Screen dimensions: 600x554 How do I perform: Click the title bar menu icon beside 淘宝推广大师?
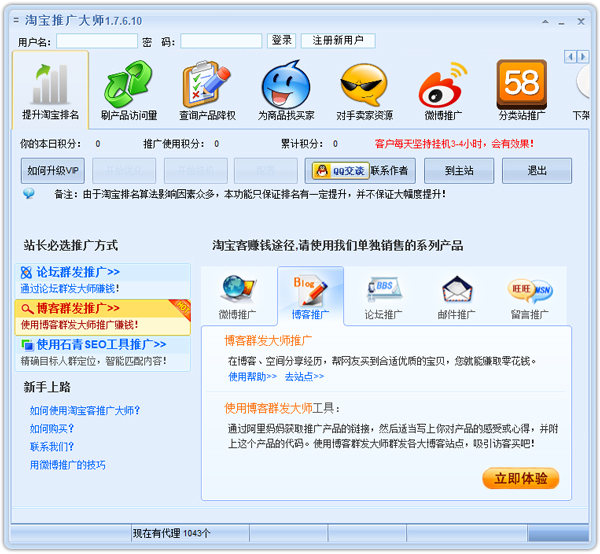point(16,20)
